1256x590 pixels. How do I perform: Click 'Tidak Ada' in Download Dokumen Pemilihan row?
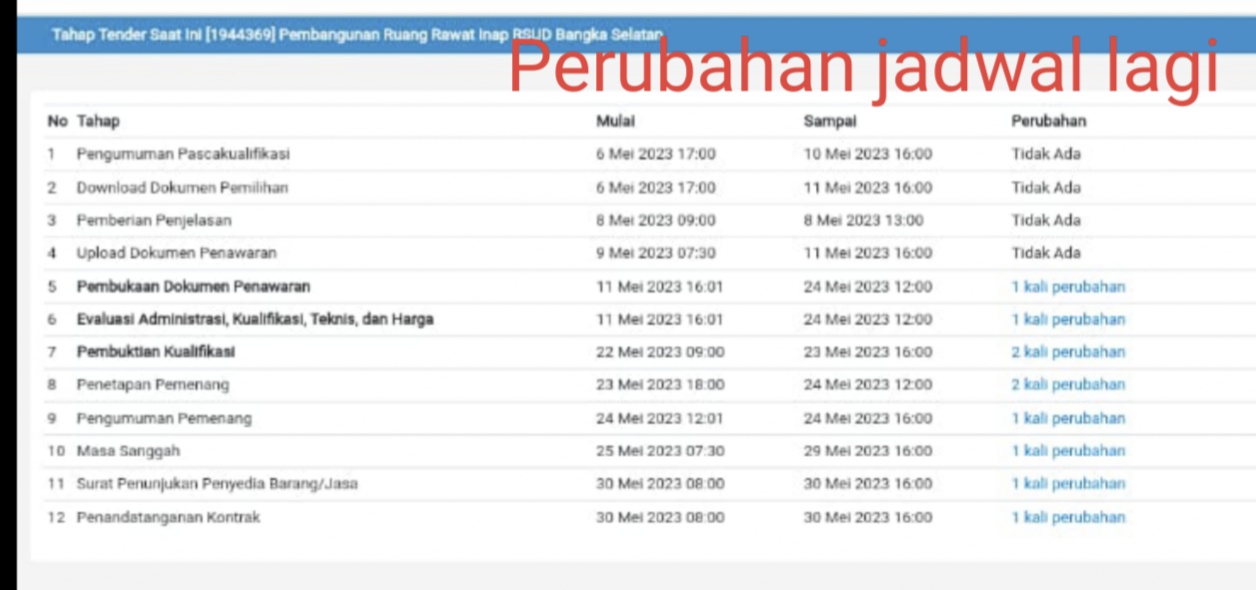[x=1046, y=188]
